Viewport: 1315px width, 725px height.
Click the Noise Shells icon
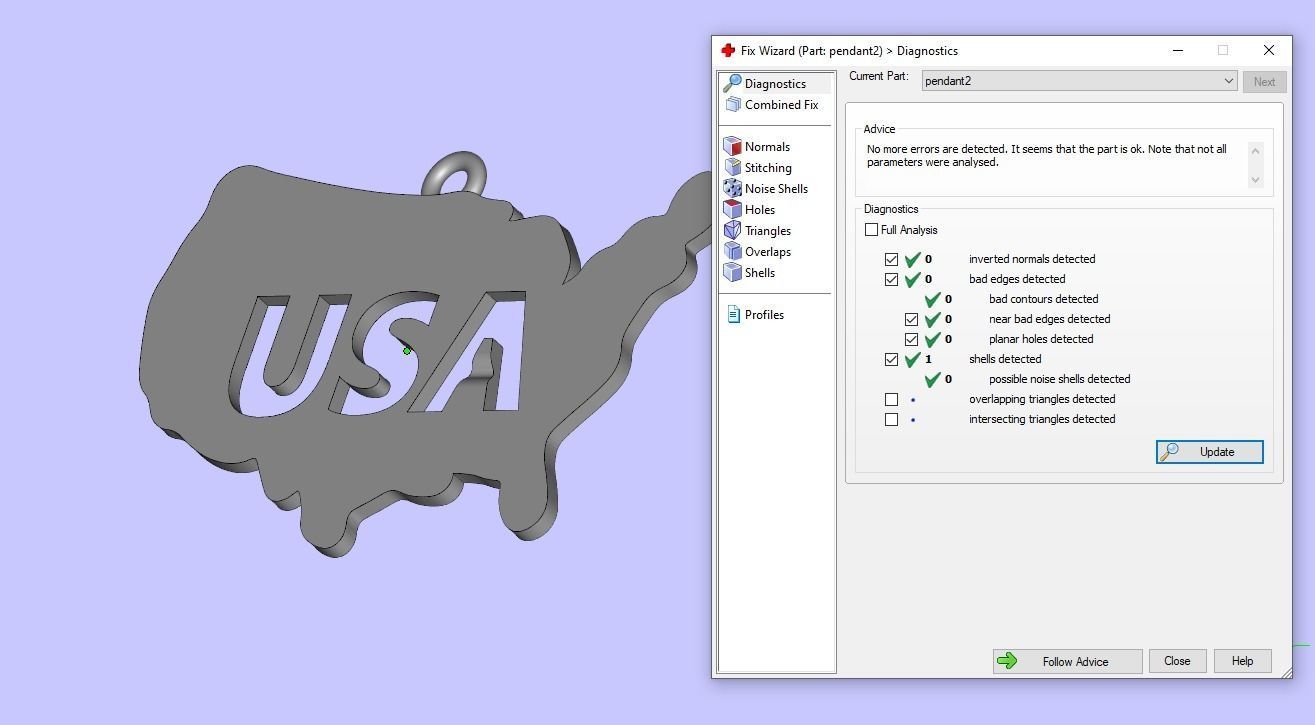732,188
